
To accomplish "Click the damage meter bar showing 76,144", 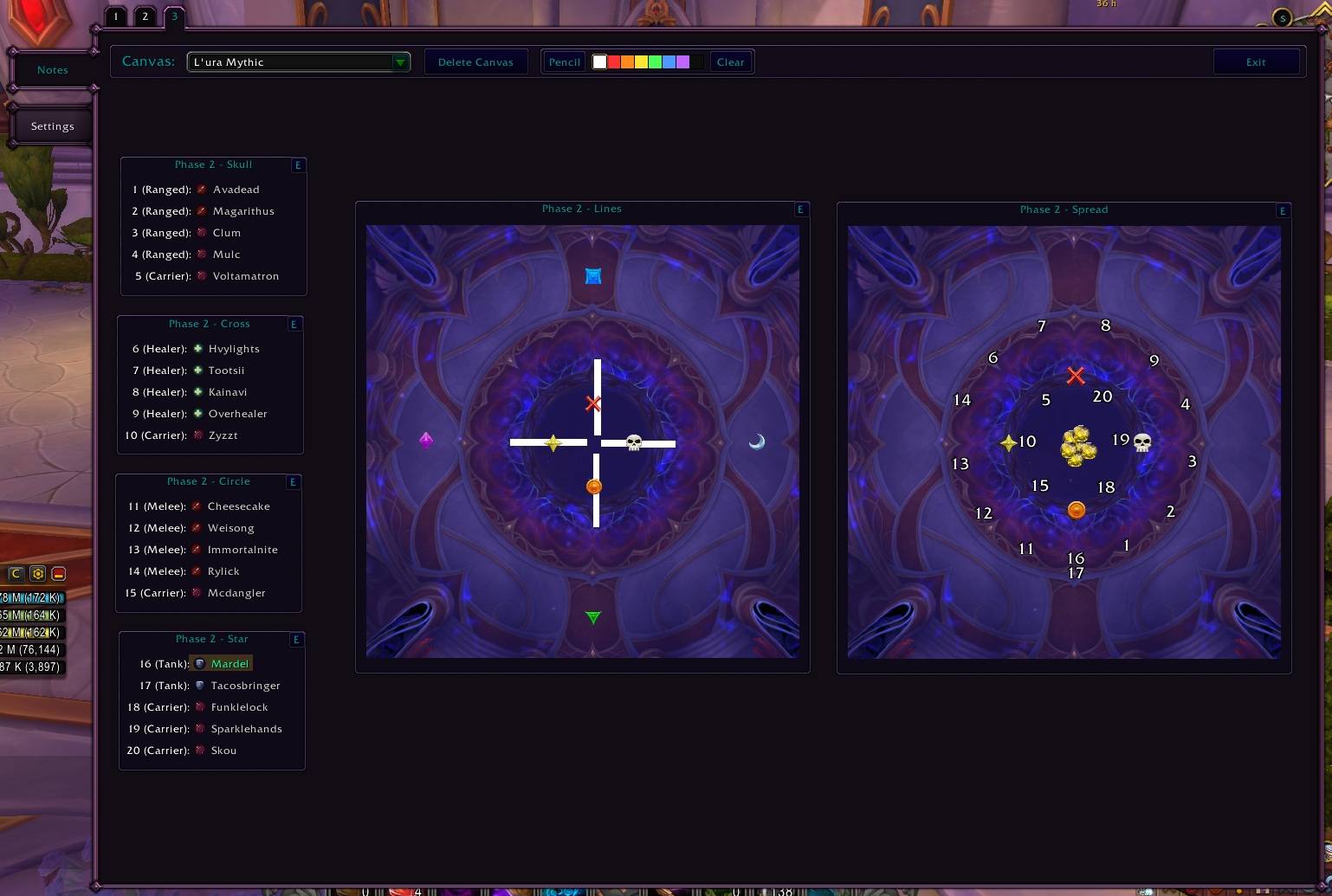I will pyautogui.click(x=32, y=650).
